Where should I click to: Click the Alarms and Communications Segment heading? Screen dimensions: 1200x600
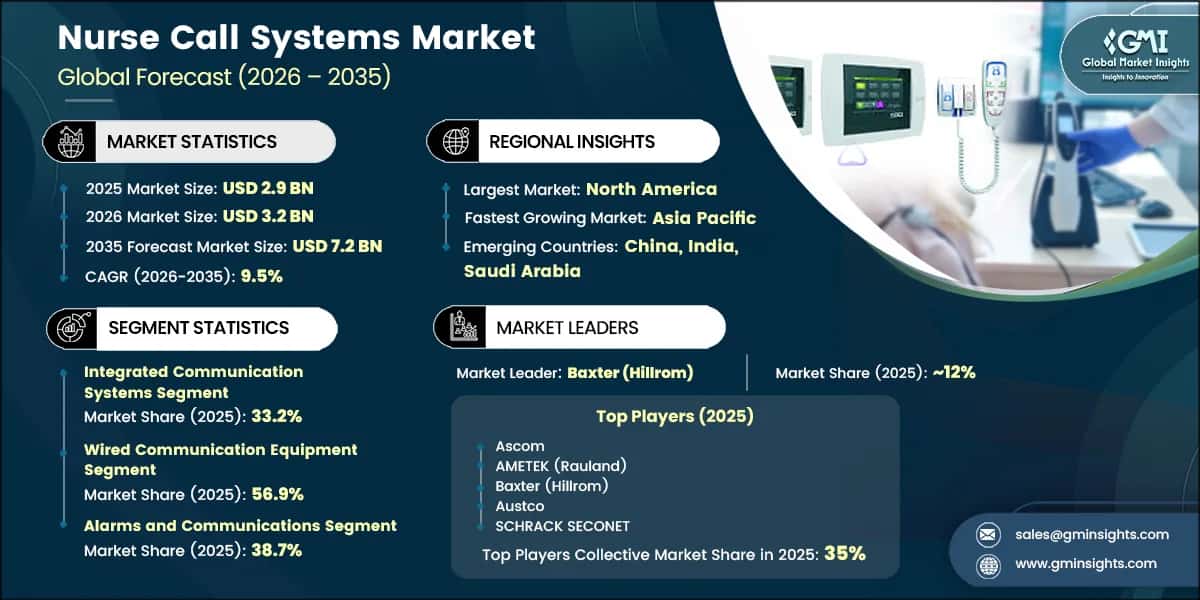[x=240, y=525]
